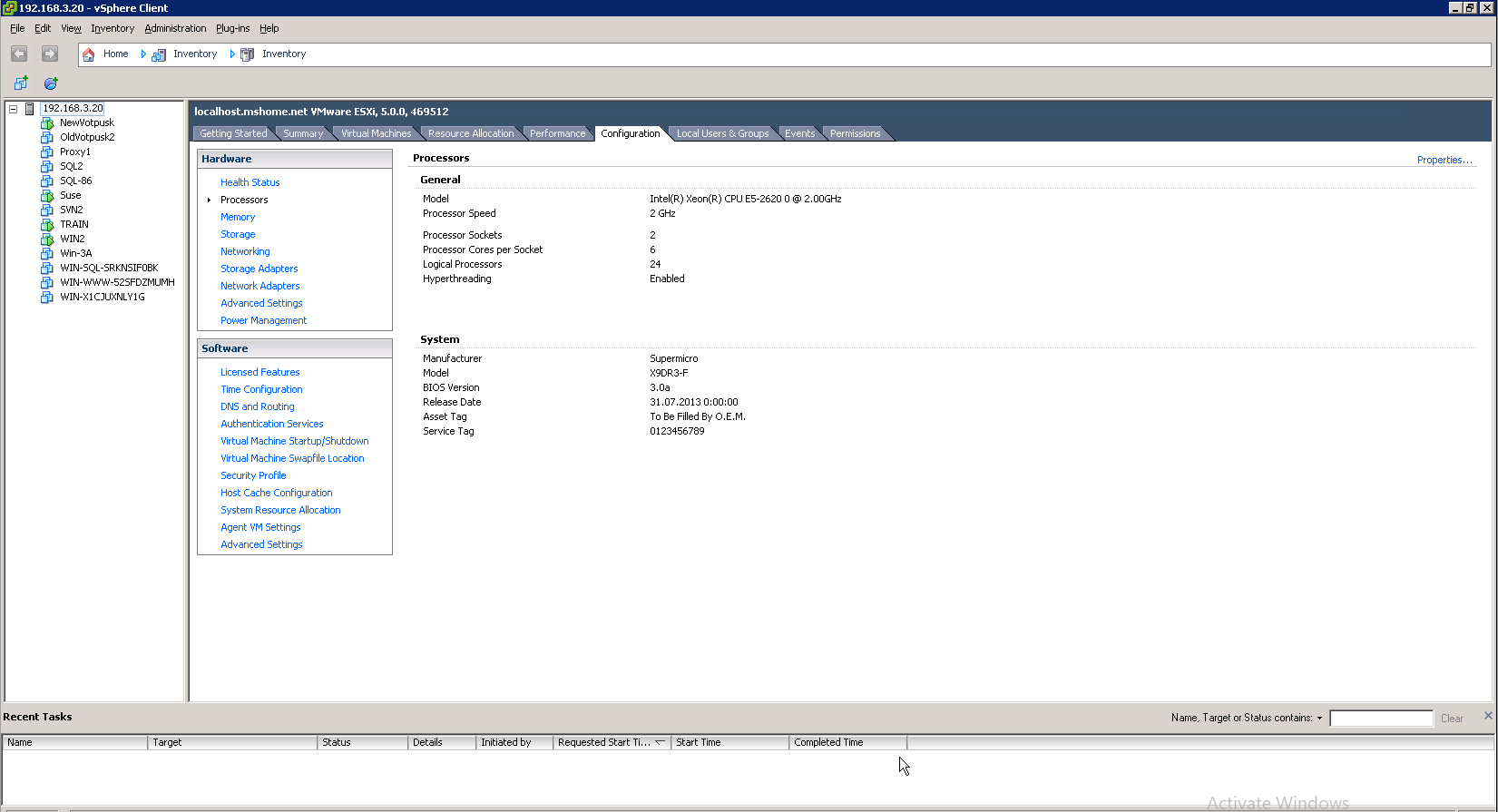The height and width of the screenshot is (812, 1498).
Task: Switch to the Events tab
Action: [799, 133]
